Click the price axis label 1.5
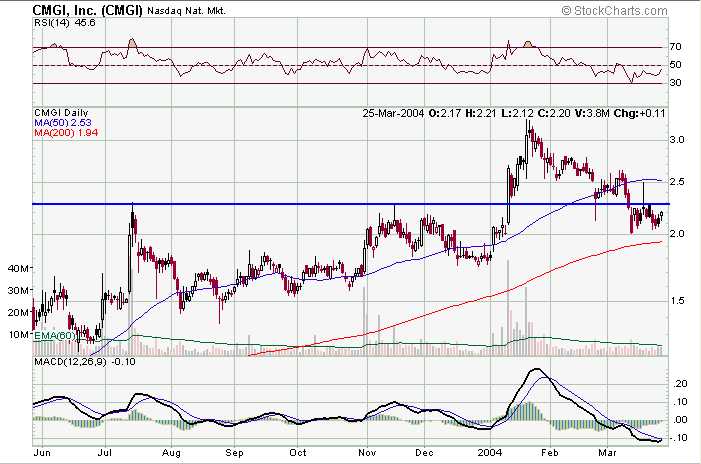The image size is (701, 464). click(x=677, y=300)
